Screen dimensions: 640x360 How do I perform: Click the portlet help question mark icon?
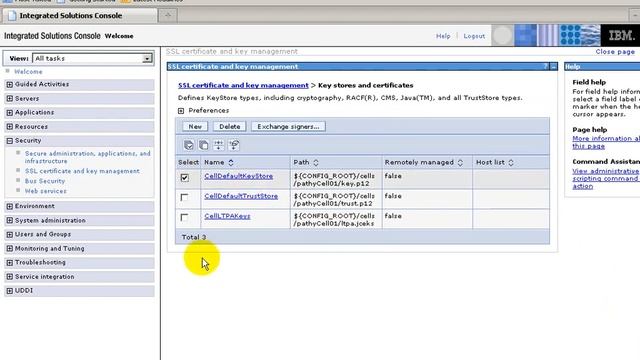[x=545, y=67]
